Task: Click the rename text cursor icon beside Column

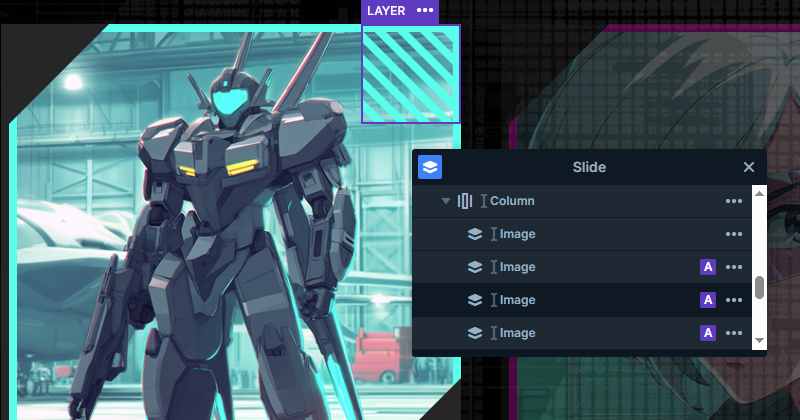Action: 483,201
